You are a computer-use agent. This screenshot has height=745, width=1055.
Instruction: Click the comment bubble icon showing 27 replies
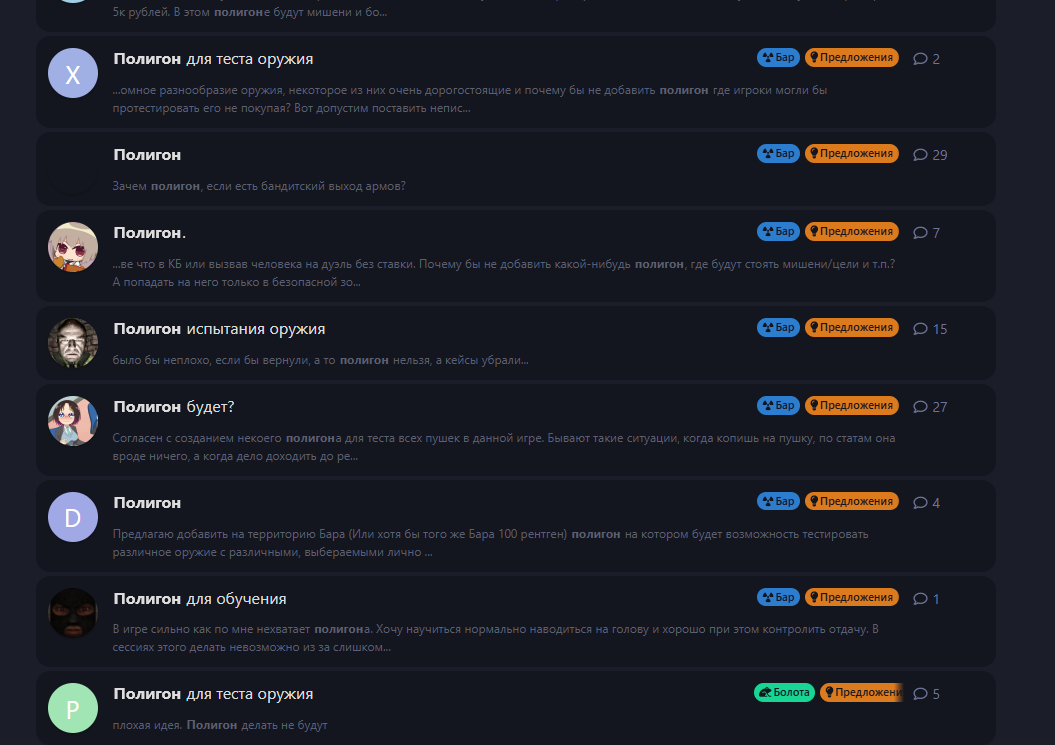[920, 406]
